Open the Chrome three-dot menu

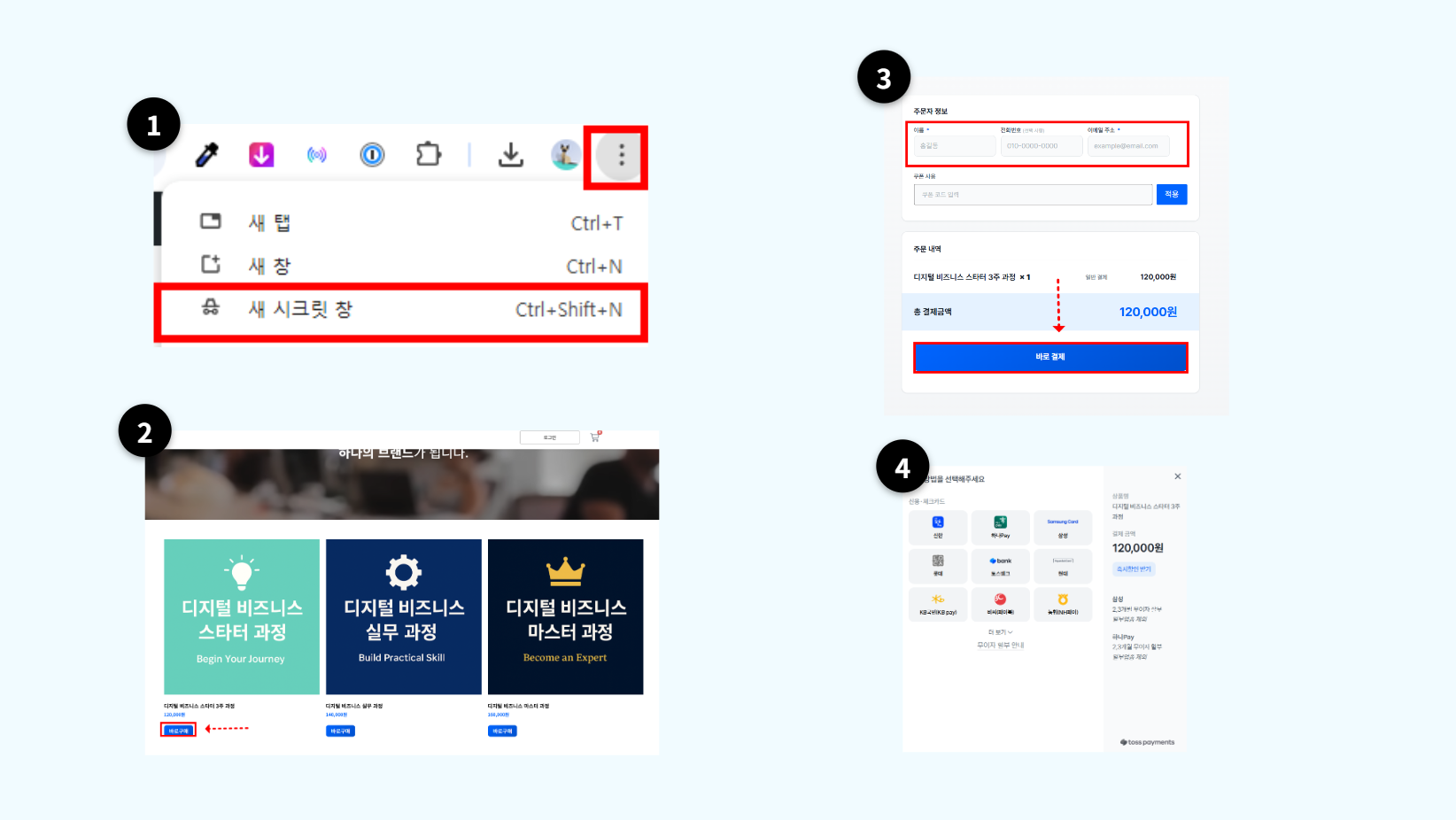(x=620, y=155)
